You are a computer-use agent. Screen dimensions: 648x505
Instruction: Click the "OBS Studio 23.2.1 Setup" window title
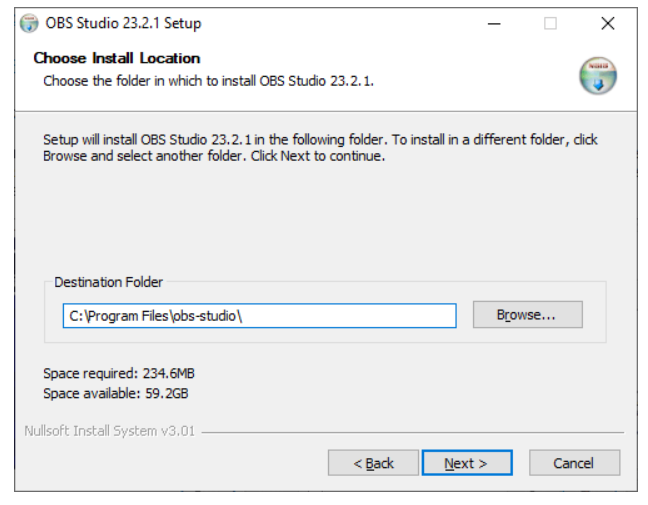click(123, 23)
